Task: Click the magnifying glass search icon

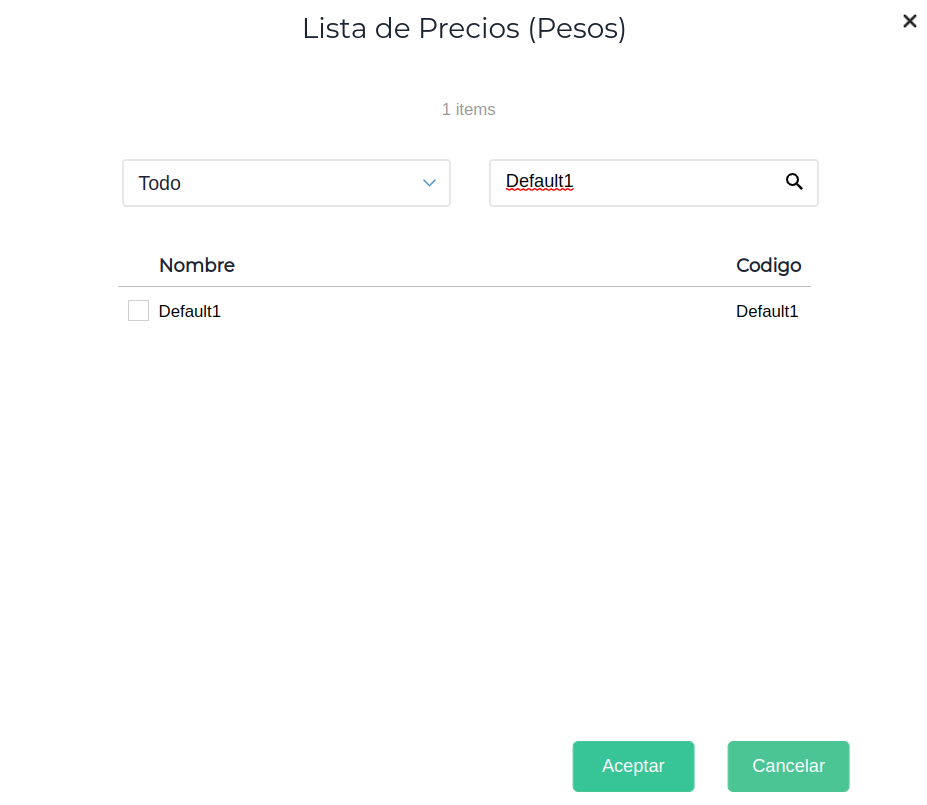Action: (x=794, y=182)
